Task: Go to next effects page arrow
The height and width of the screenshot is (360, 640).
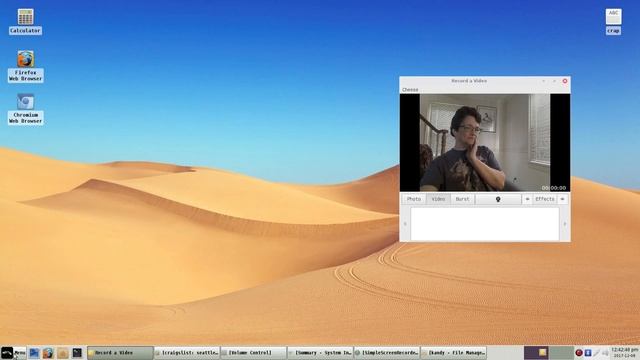Action: pos(562,199)
